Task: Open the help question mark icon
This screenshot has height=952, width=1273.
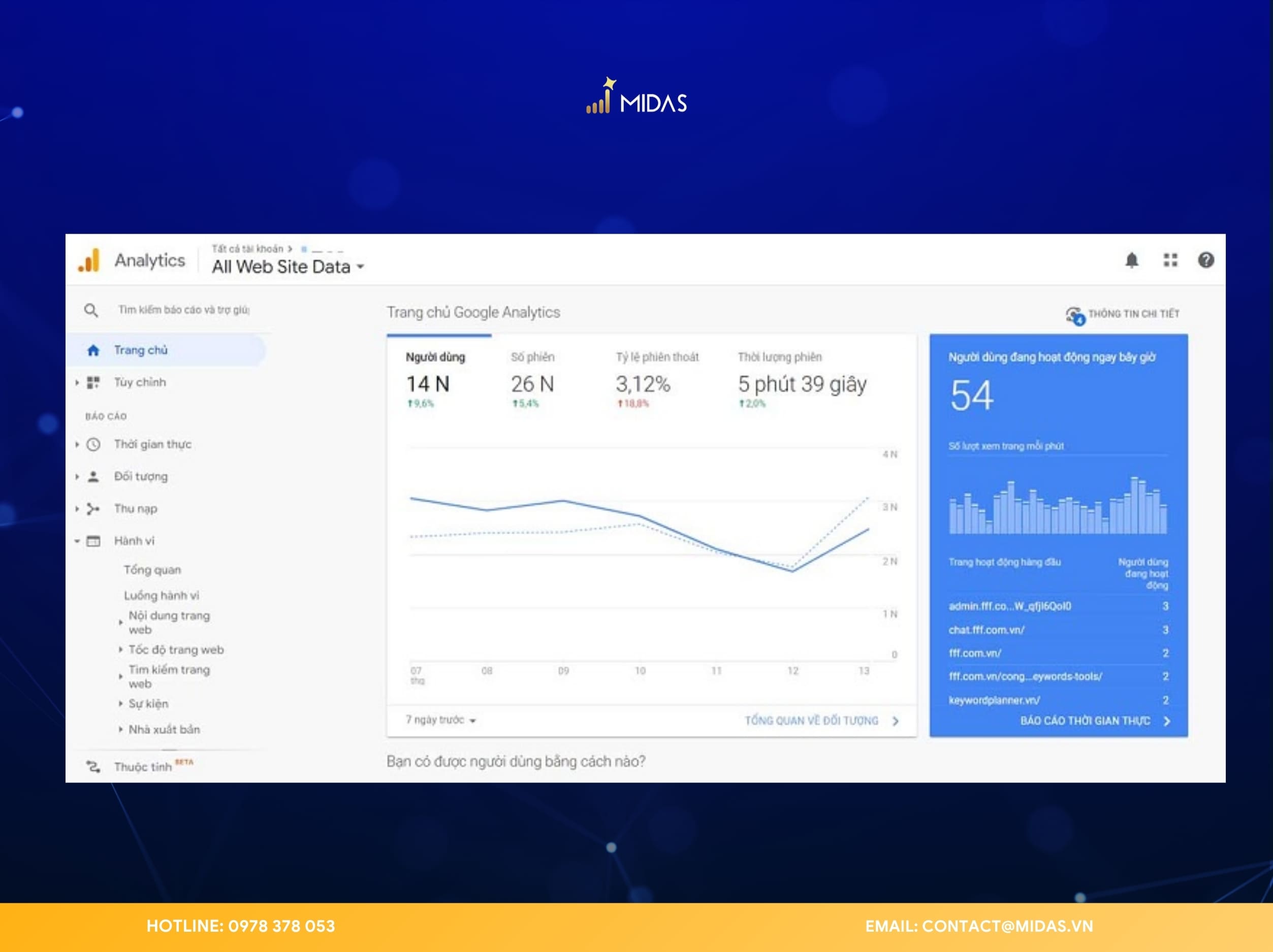Action: point(1205,260)
